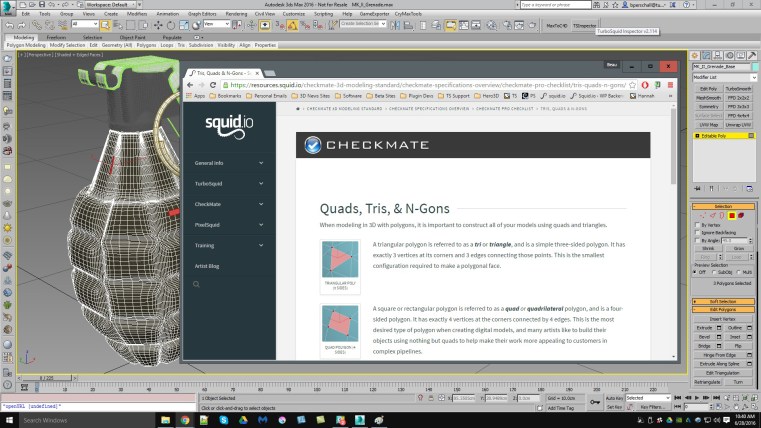Select Vertex sub-object level icon
The width and height of the screenshot is (761, 428).
[703, 215]
